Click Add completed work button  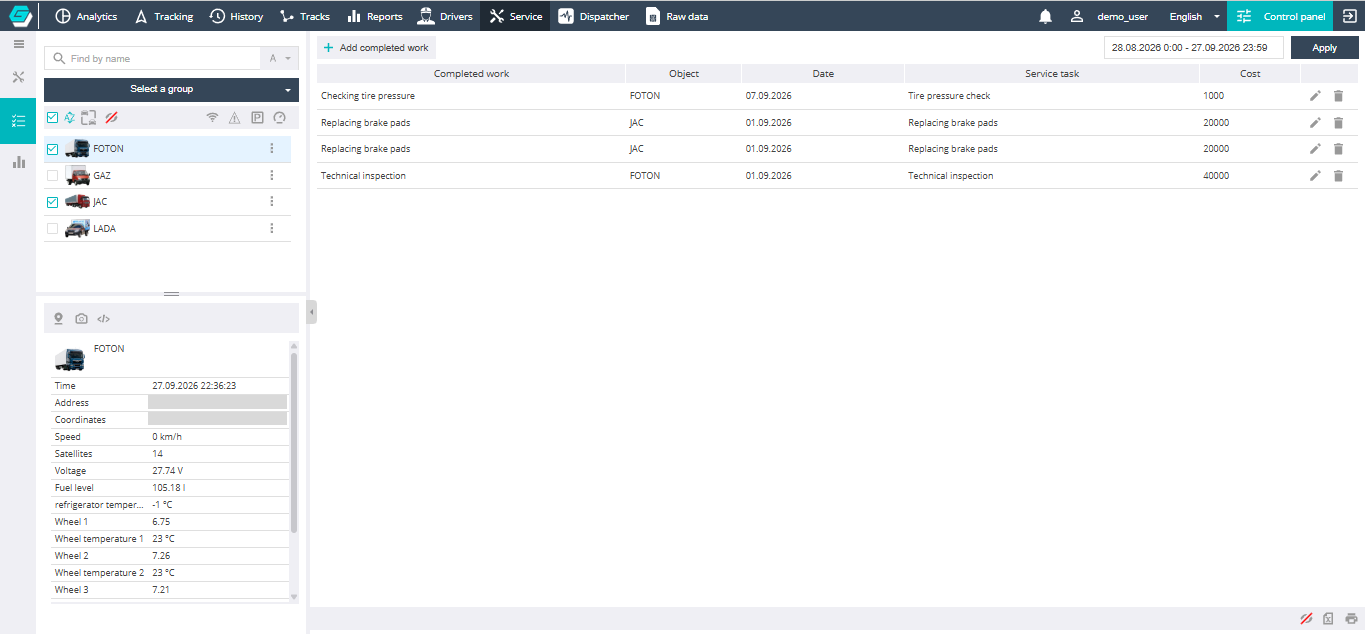click(376, 48)
